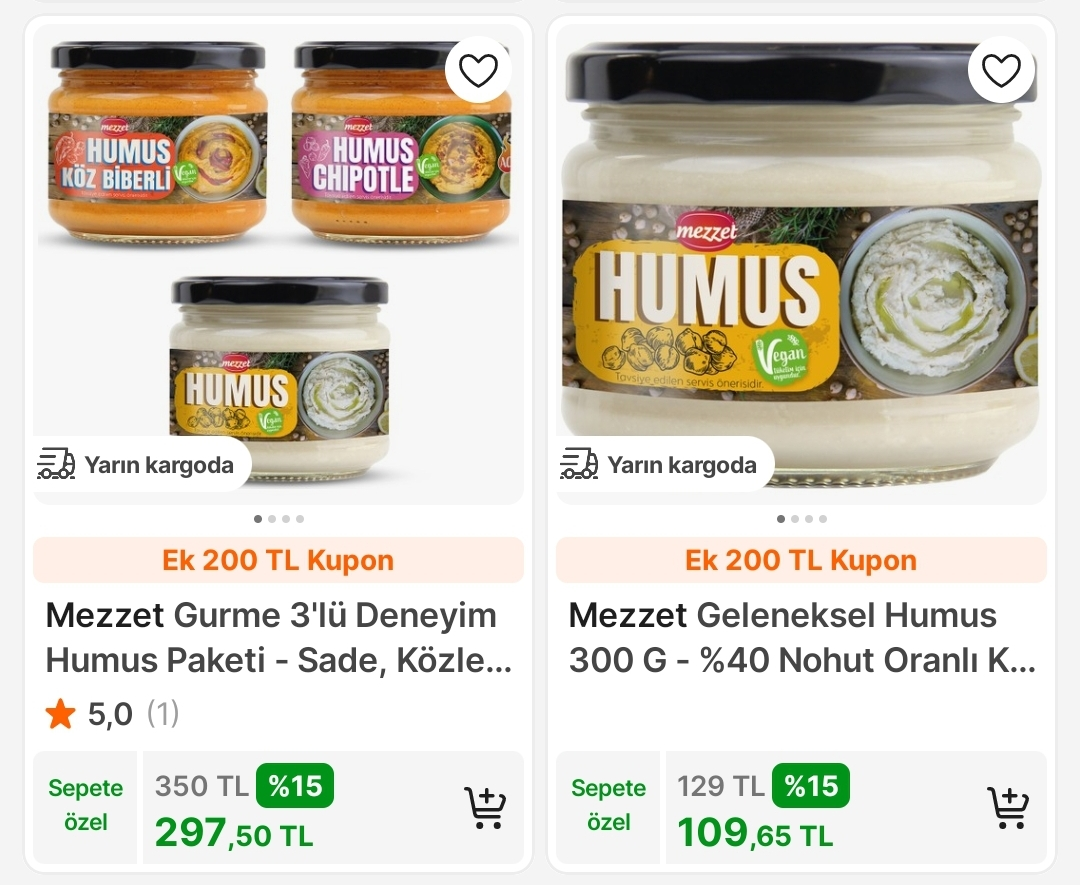1080x885 pixels.
Task: Tap left product's Ek 200 TL Kupon banner
Action: point(278,560)
